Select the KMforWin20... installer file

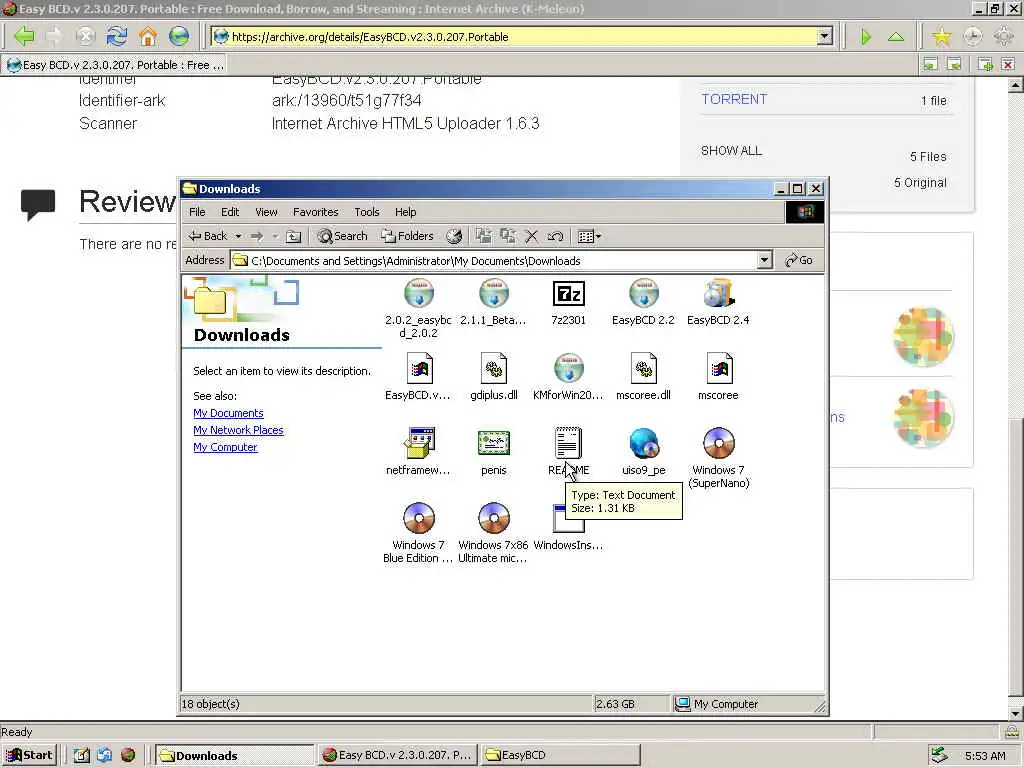(x=568, y=377)
